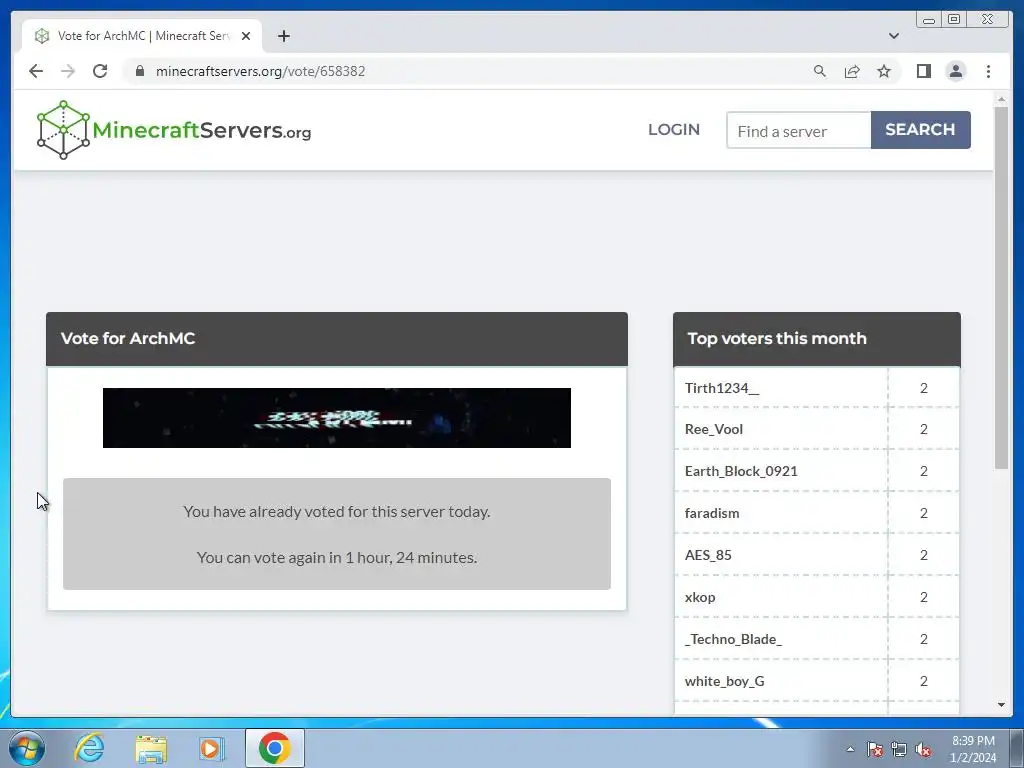
Task: Open the taskbar clock and date
Action: [x=973, y=749]
